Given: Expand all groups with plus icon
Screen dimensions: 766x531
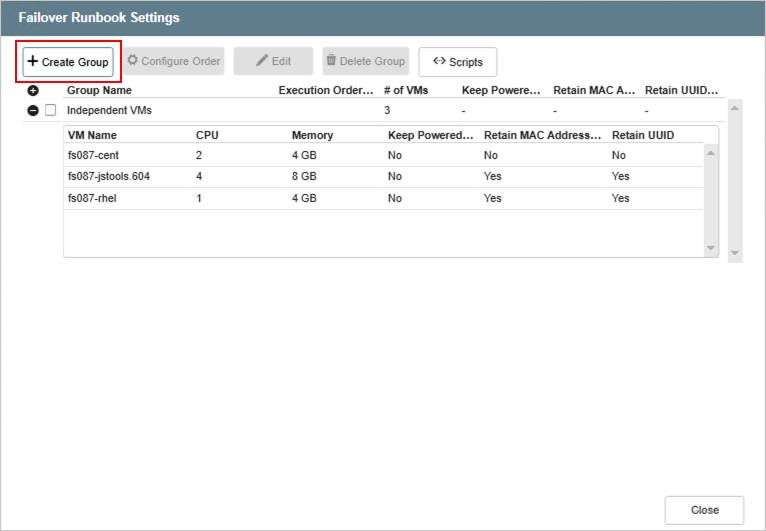Looking at the screenshot, I should tap(33, 91).
